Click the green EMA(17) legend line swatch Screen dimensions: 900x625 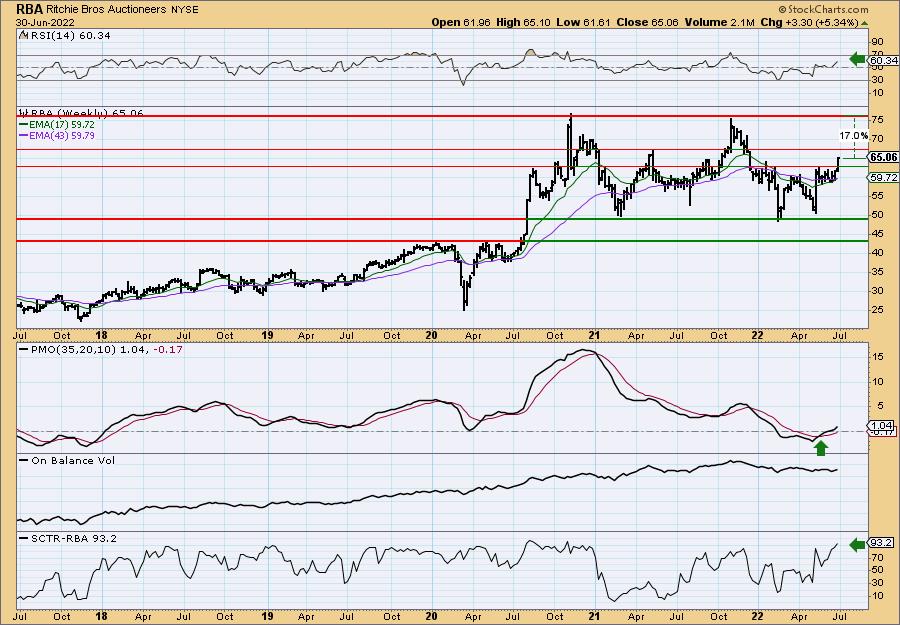tap(24, 125)
